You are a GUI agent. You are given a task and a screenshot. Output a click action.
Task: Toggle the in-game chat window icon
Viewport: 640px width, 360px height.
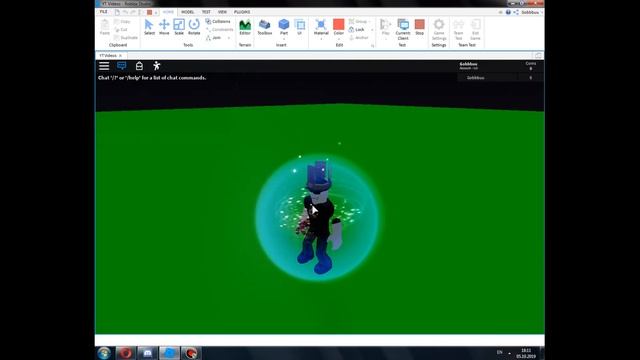[122, 66]
